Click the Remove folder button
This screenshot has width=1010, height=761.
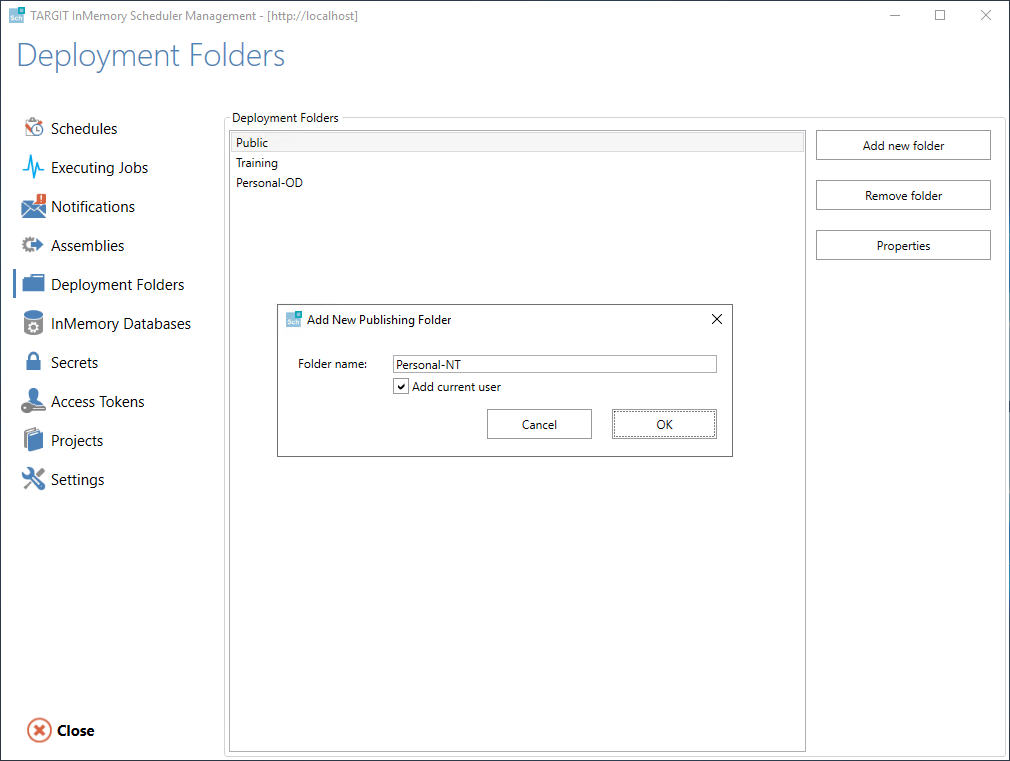click(x=903, y=195)
